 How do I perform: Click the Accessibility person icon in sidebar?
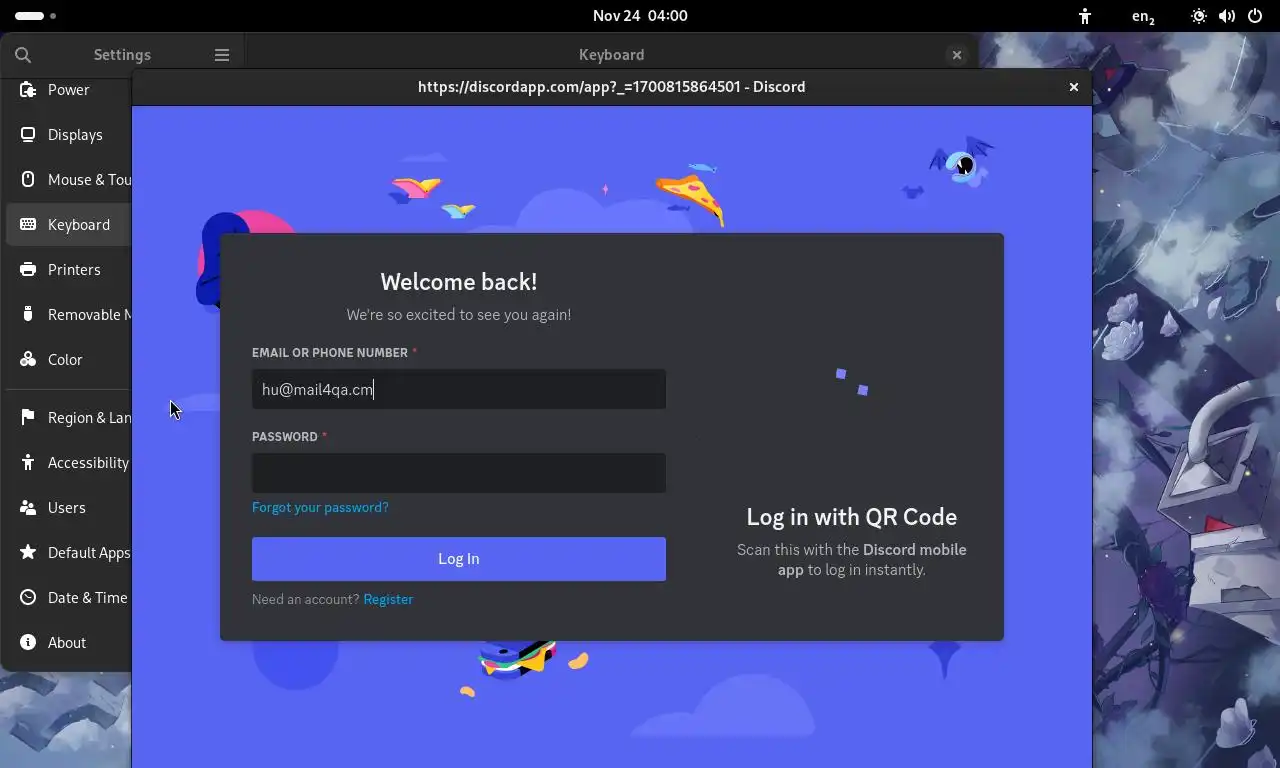[28, 463]
